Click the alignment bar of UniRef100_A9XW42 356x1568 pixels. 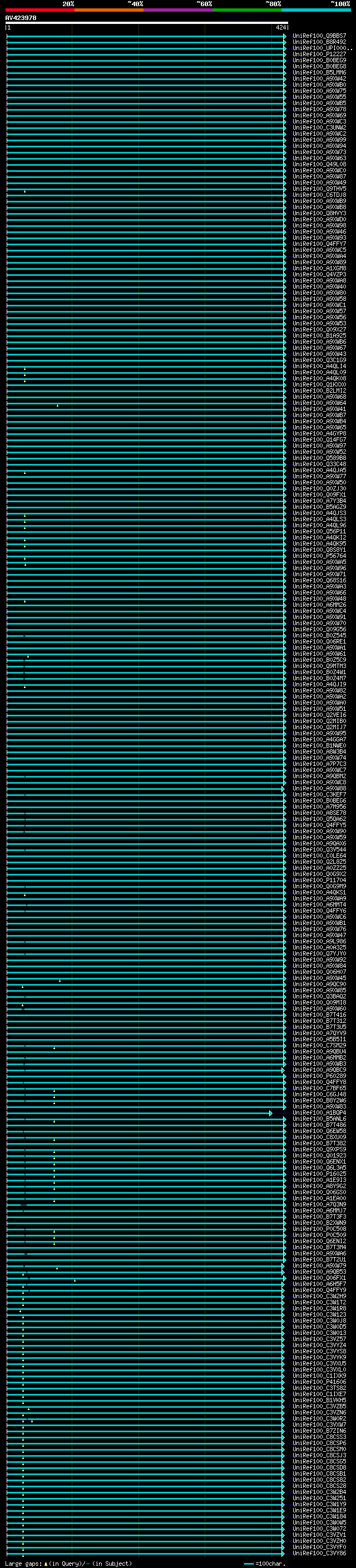[x=146, y=78]
